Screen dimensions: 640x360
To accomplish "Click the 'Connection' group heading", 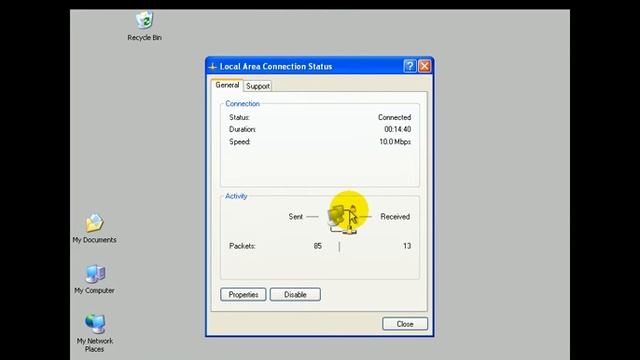I will point(242,104).
